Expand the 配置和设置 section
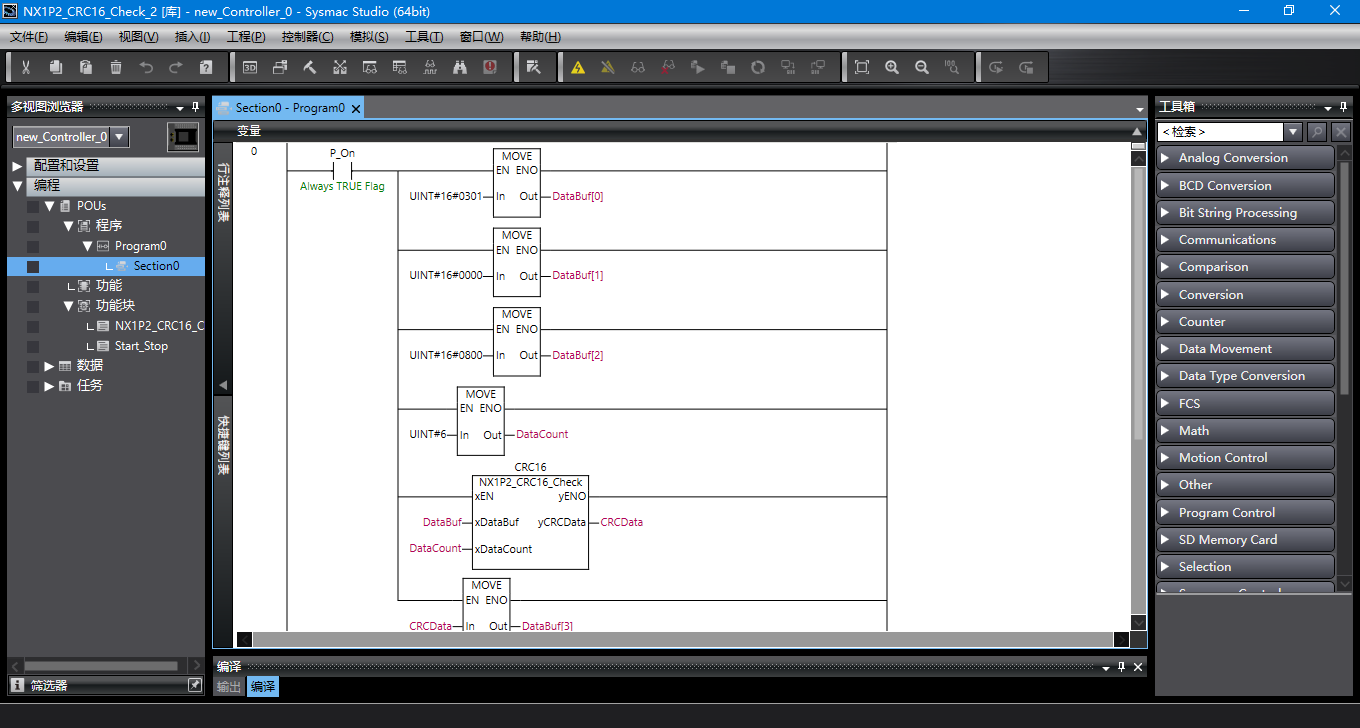 [x=17, y=166]
